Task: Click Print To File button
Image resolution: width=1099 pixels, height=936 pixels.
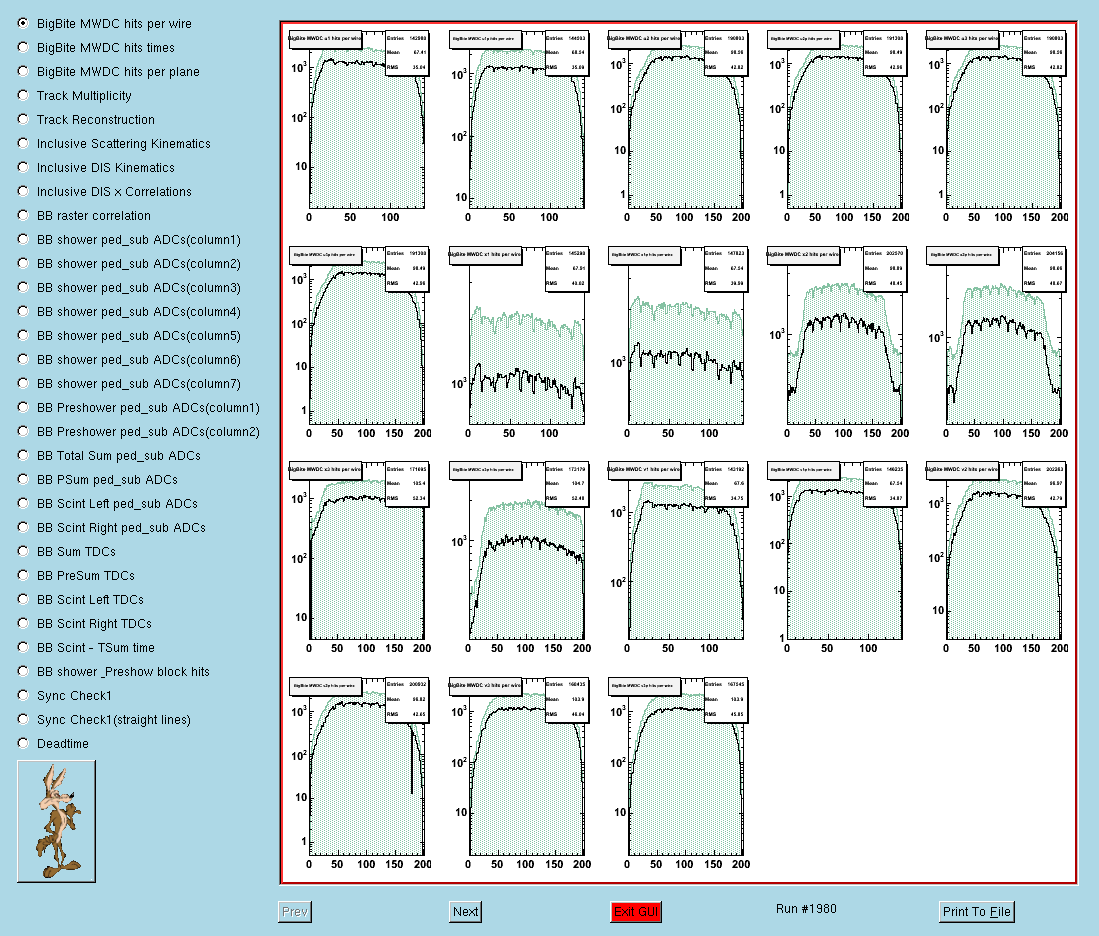Action: pyautogui.click(x=976, y=911)
